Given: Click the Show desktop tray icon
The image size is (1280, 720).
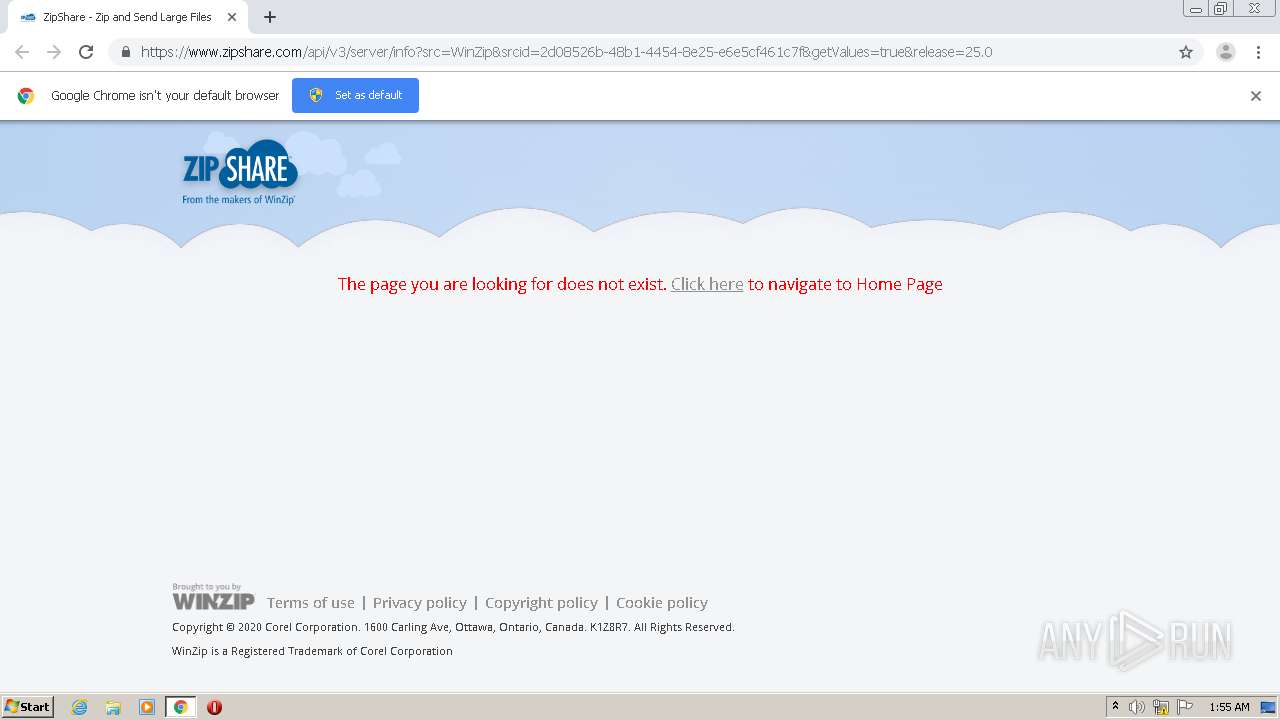Looking at the screenshot, I should tap(1268, 707).
